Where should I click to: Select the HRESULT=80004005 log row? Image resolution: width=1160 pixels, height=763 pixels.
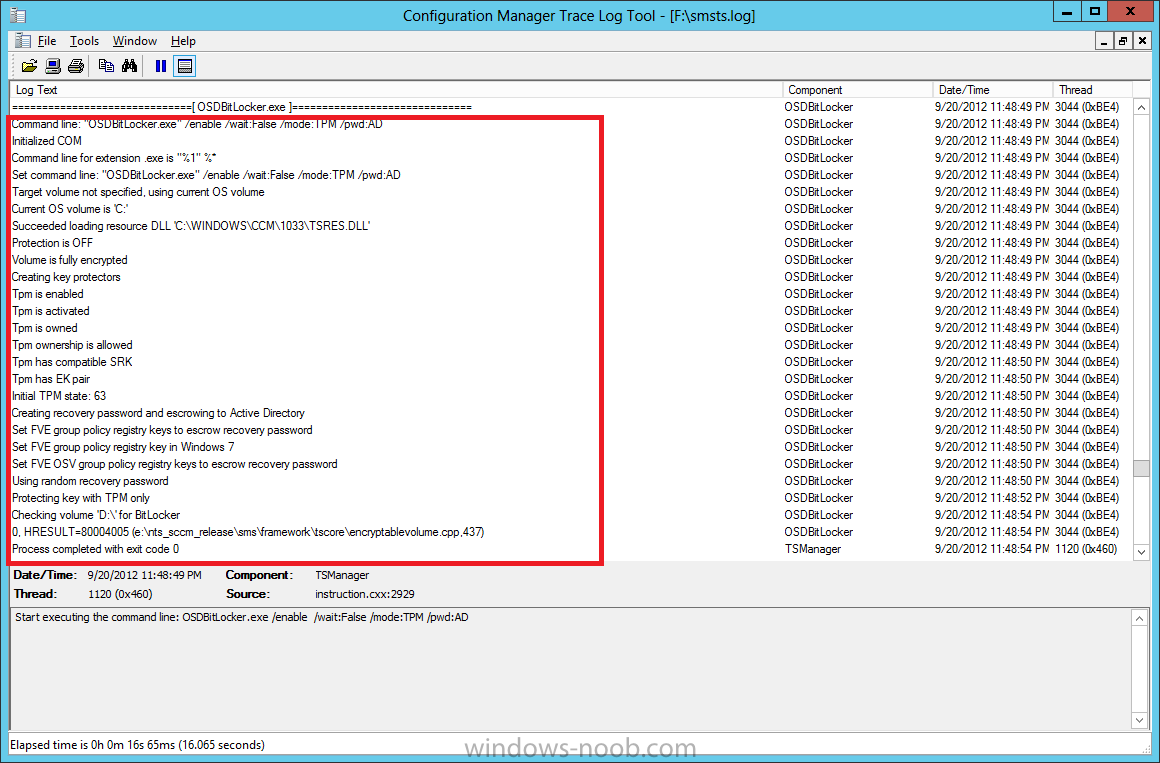571,532
